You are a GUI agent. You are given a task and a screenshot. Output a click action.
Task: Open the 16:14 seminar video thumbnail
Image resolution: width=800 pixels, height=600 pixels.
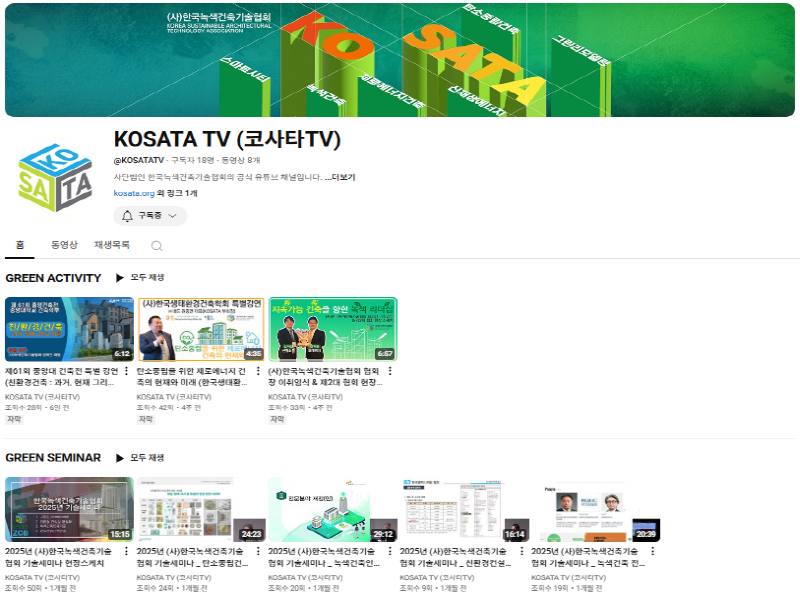tap(464, 509)
